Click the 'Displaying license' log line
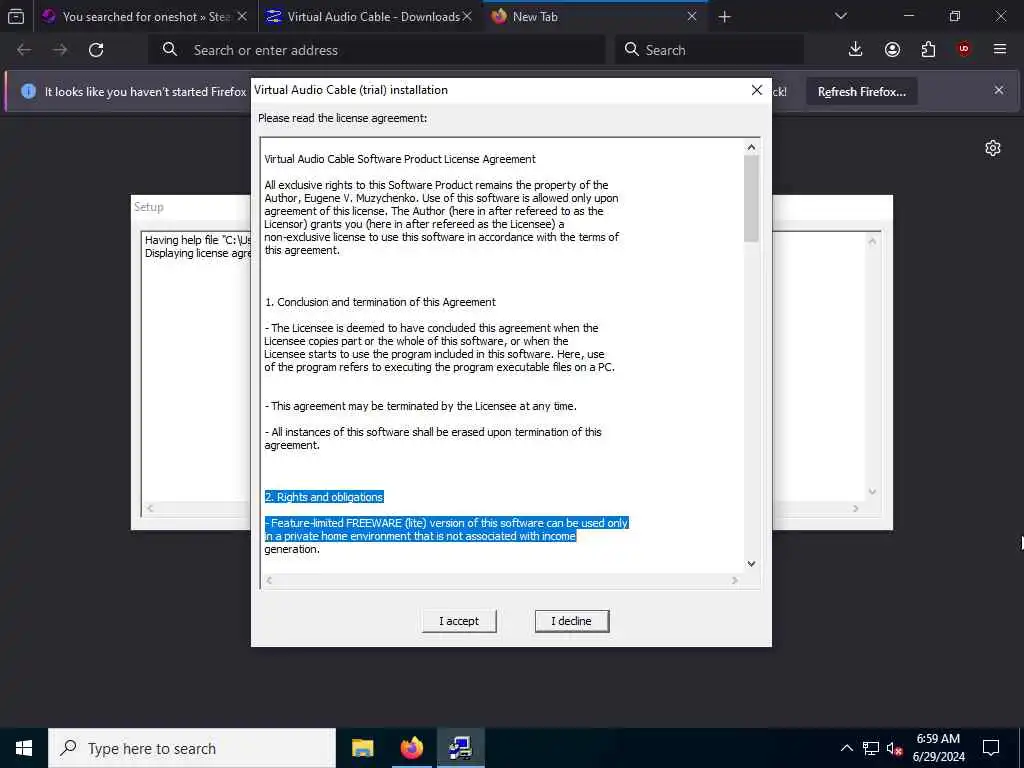The height and width of the screenshot is (768, 1024). pyautogui.click(x=197, y=253)
